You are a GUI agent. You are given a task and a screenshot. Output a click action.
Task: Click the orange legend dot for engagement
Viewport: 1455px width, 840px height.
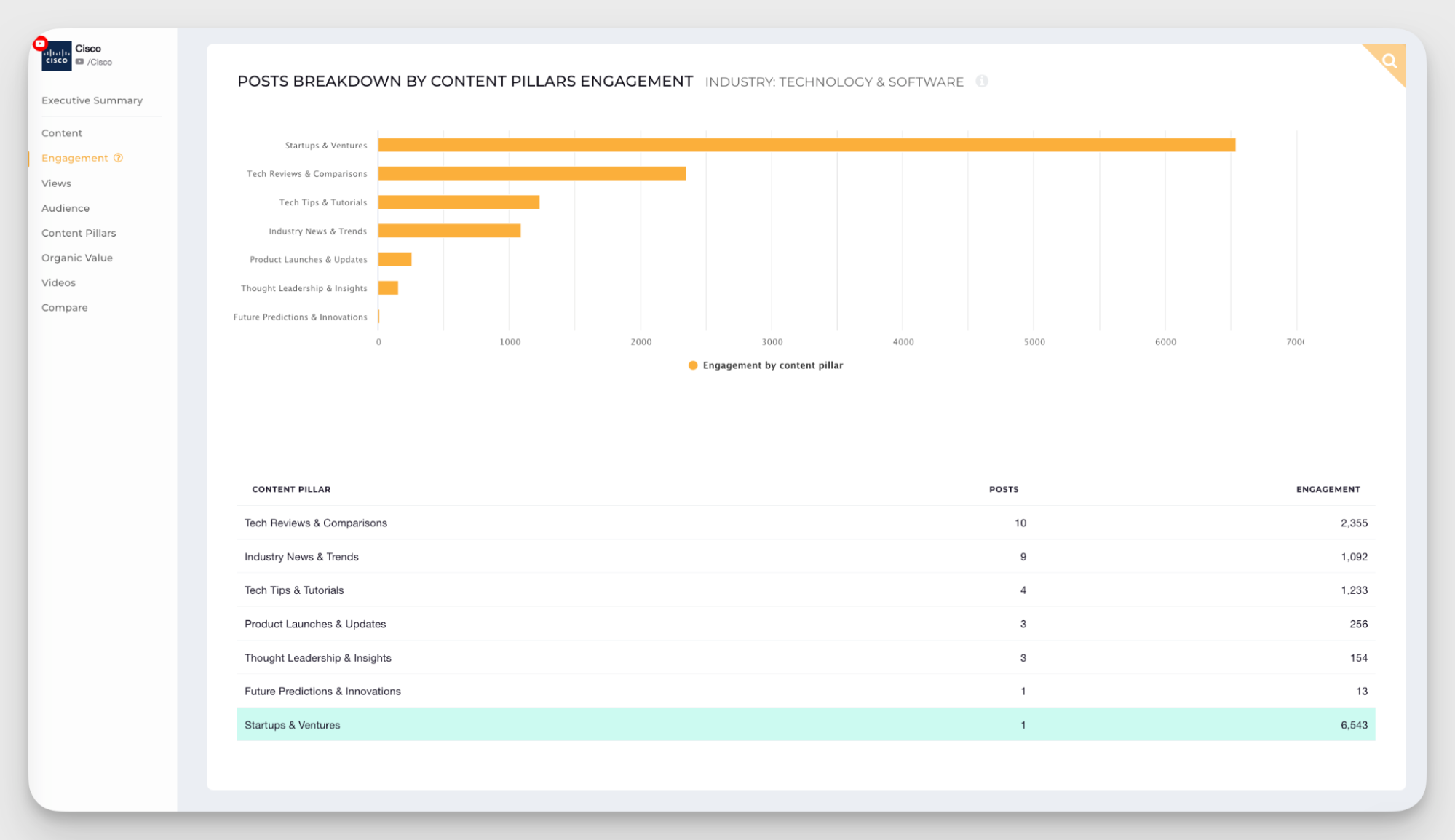click(692, 365)
